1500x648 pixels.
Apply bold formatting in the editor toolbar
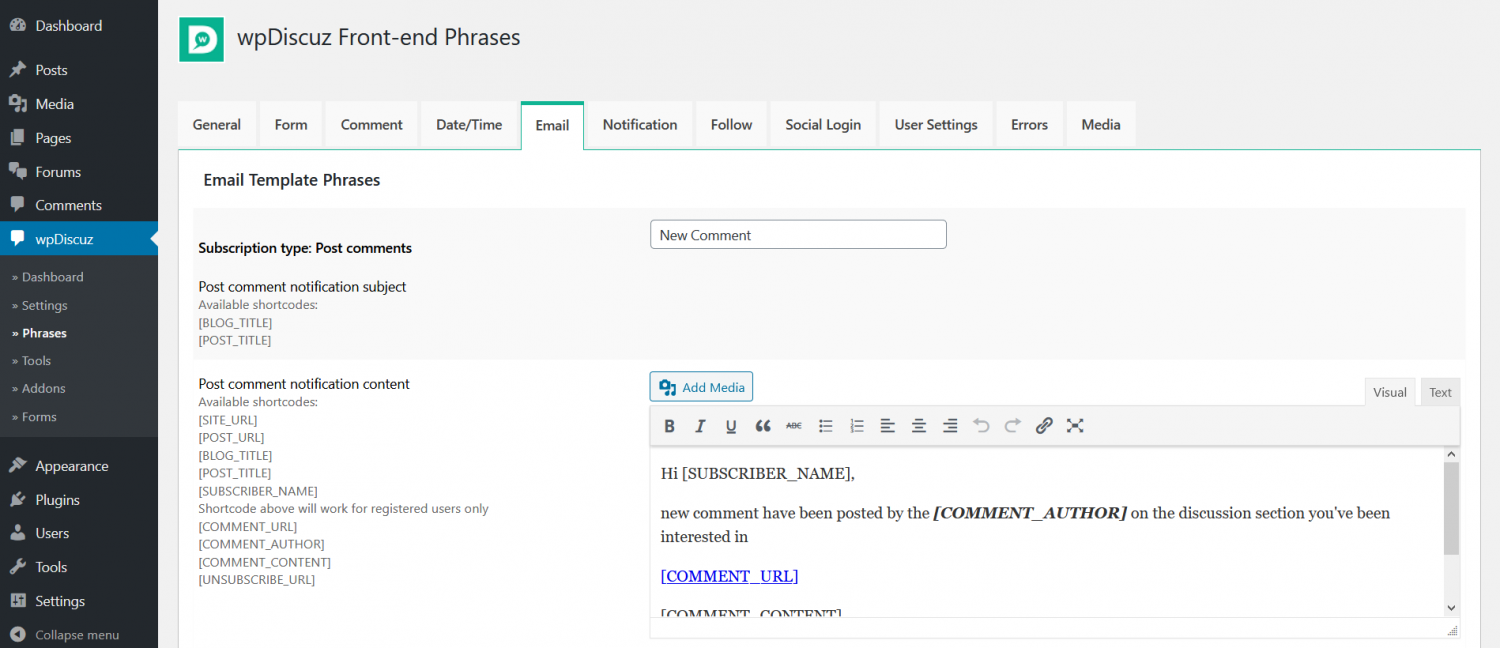[x=669, y=425]
